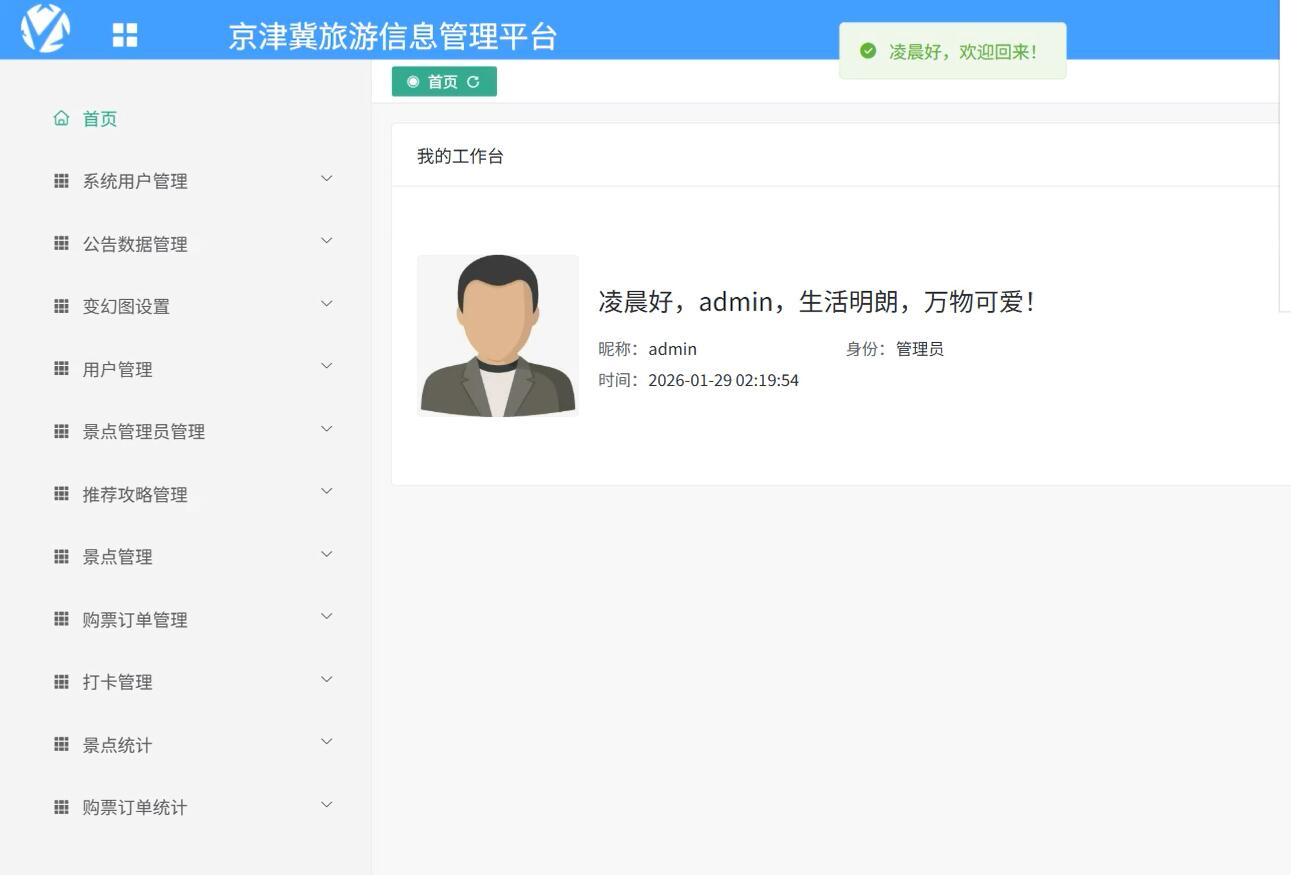Screen dimensions: 1291x875
Task: Click the grid icon beside 打卡管理
Action: click(x=61, y=682)
